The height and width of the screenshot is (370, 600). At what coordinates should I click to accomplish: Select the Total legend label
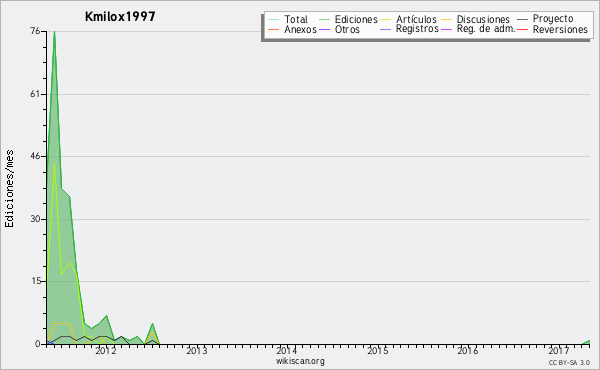click(x=296, y=19)
